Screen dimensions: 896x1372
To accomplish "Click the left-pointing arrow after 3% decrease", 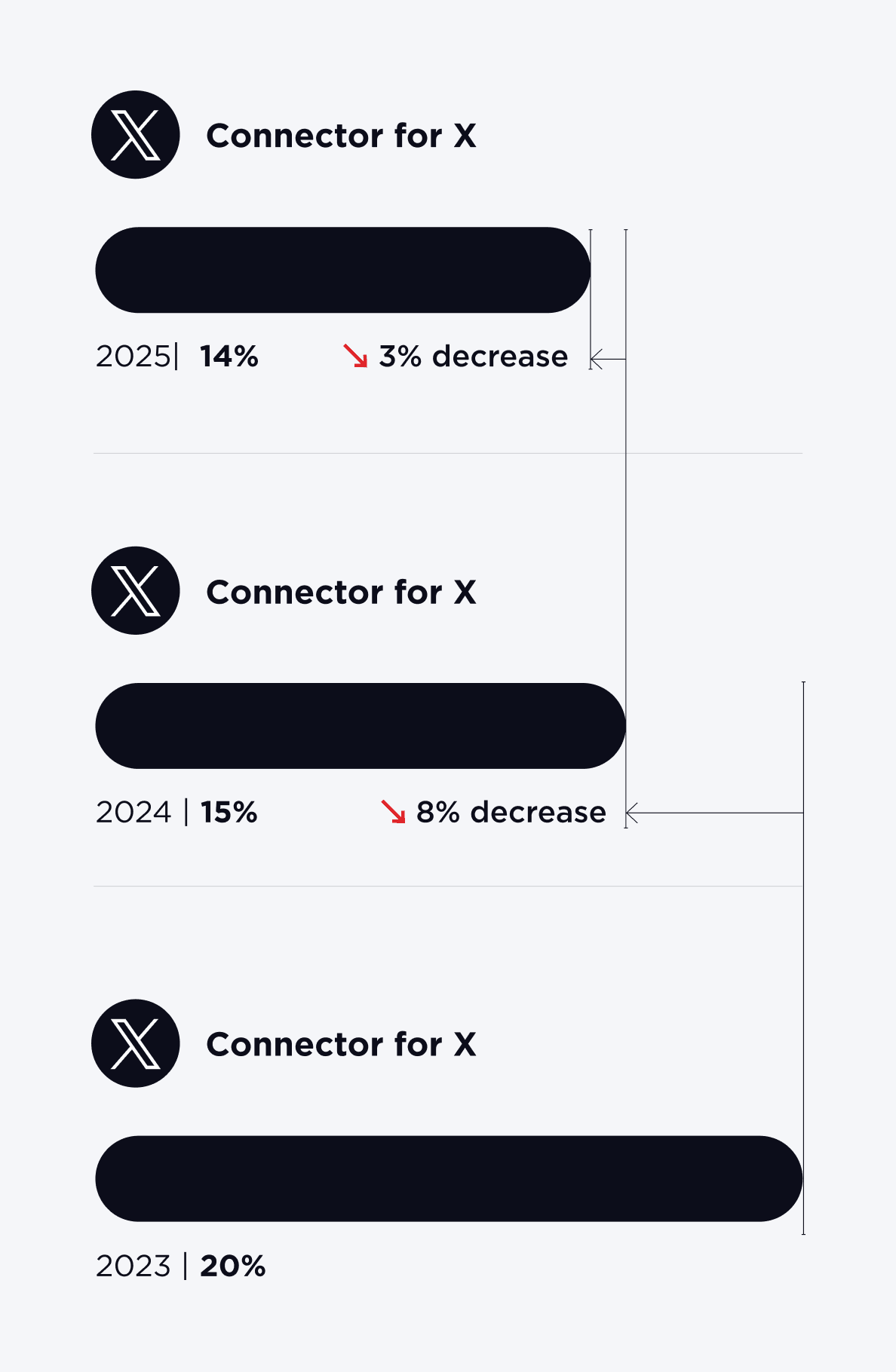I will tap(598, 359).
